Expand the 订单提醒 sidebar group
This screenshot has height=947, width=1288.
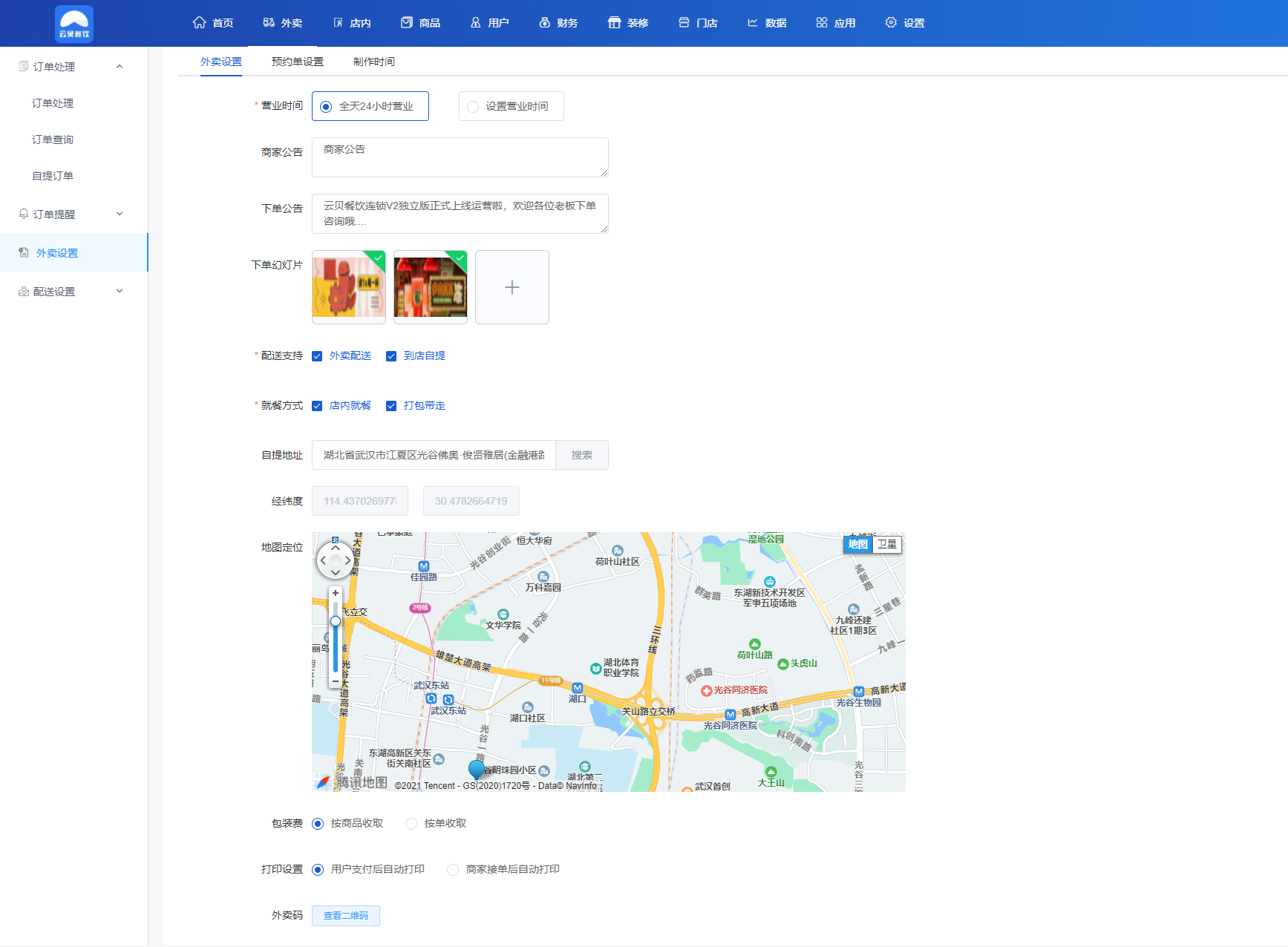pyautogui.click(x=120, y=214)
